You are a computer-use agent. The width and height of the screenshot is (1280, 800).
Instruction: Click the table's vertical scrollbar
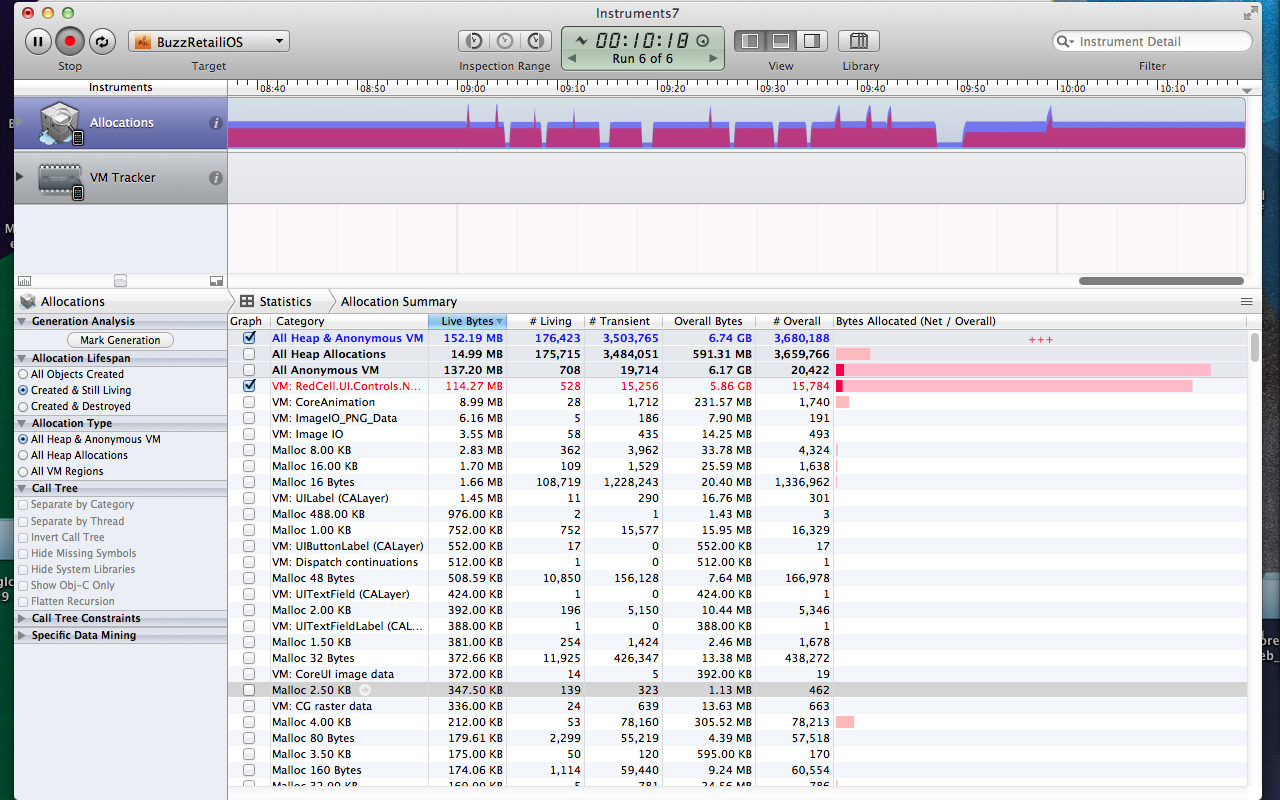click(1255, 347)
